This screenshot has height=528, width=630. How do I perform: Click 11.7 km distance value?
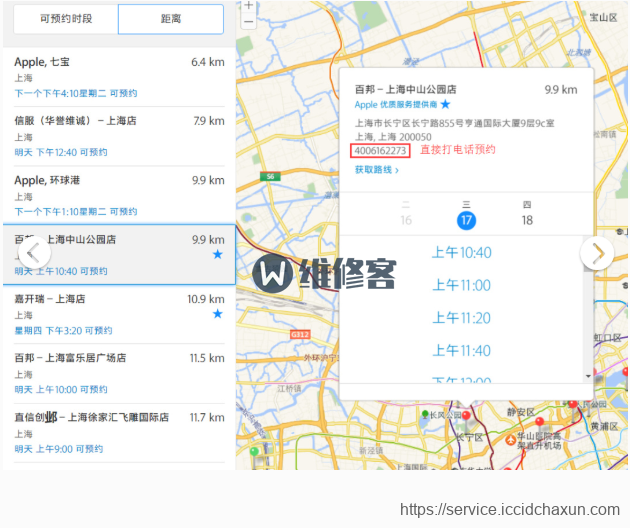tap(207, 417)
